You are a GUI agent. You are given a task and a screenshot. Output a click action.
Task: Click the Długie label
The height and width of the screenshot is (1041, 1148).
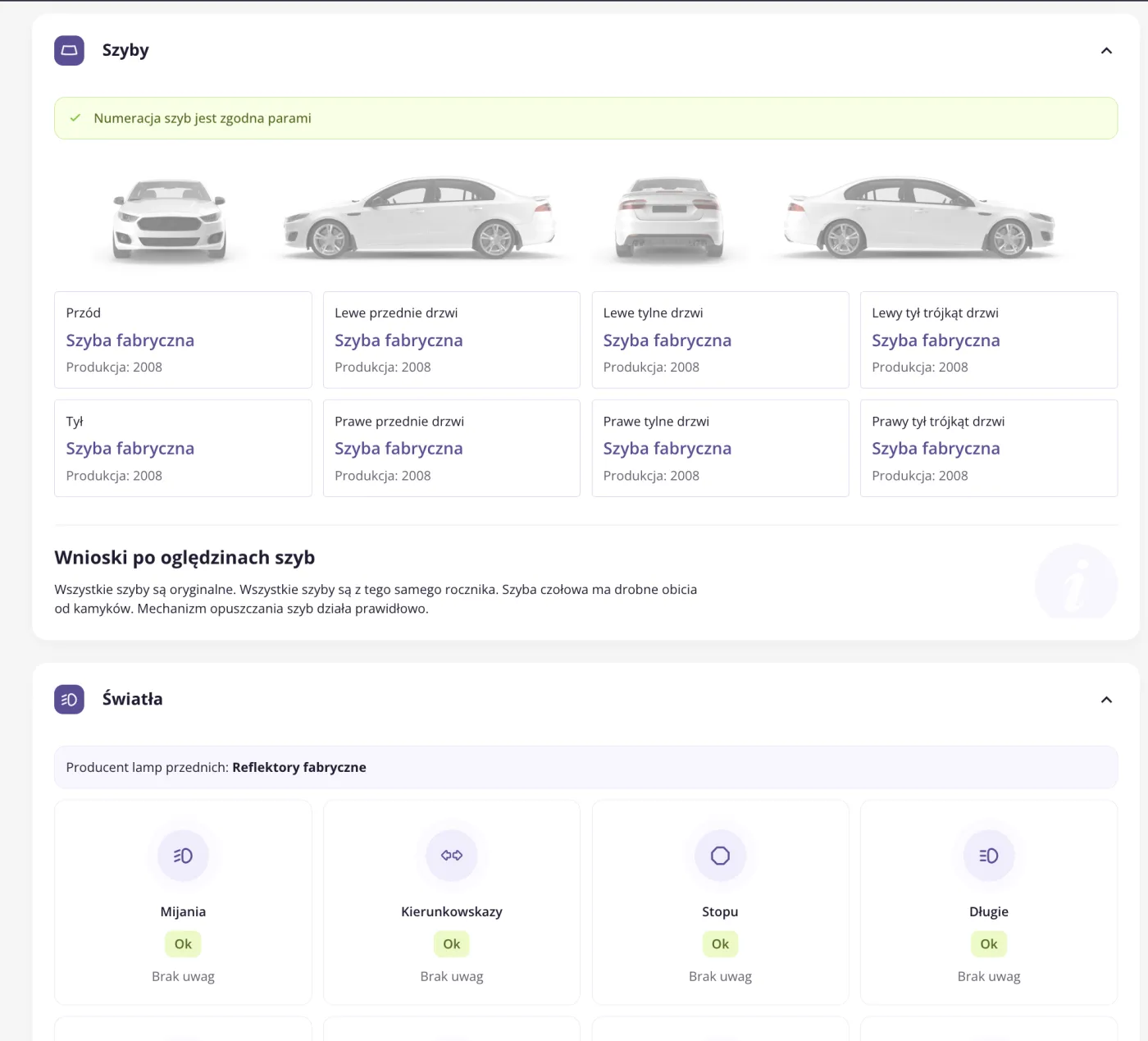(989, 912)
